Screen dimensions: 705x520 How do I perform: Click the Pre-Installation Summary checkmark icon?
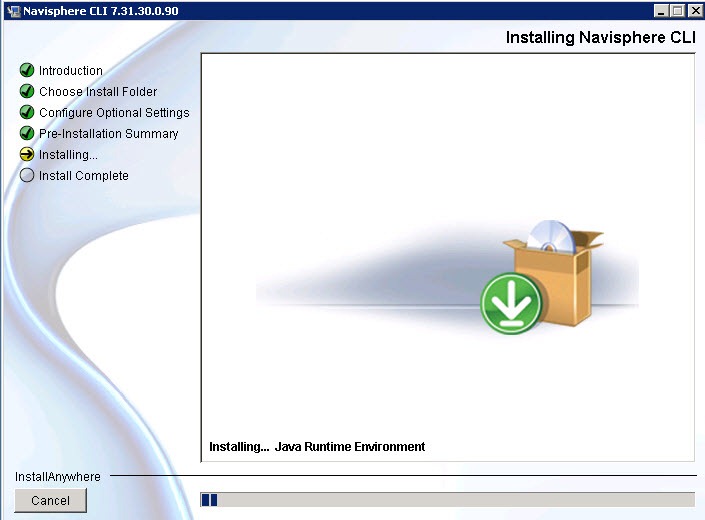click(x=27, y=134)
